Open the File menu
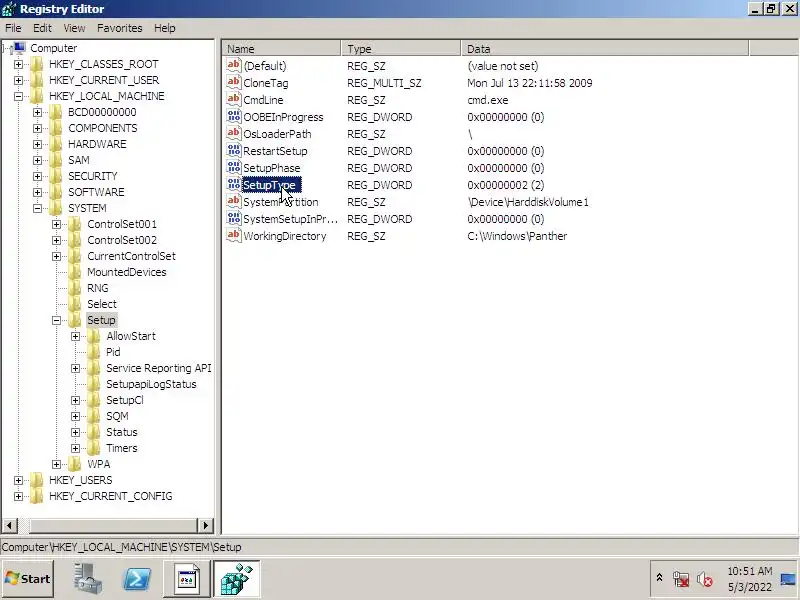Viewport: 800px width, 600px height. pos(13,28)
